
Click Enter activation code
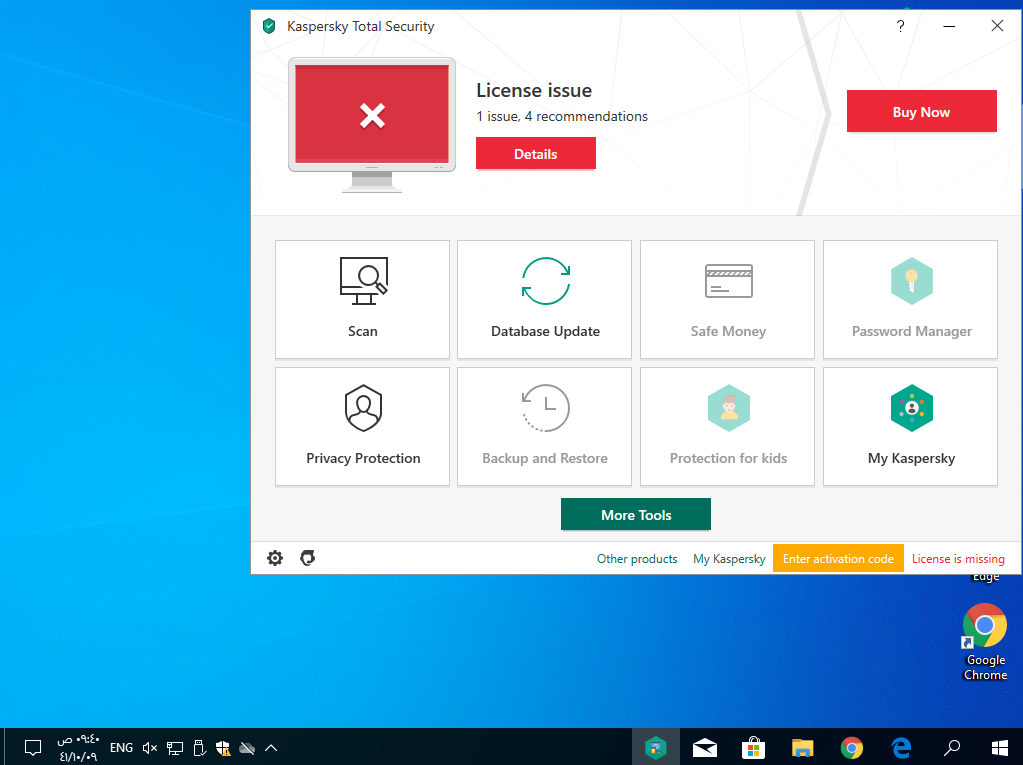[x=838, y=559]
